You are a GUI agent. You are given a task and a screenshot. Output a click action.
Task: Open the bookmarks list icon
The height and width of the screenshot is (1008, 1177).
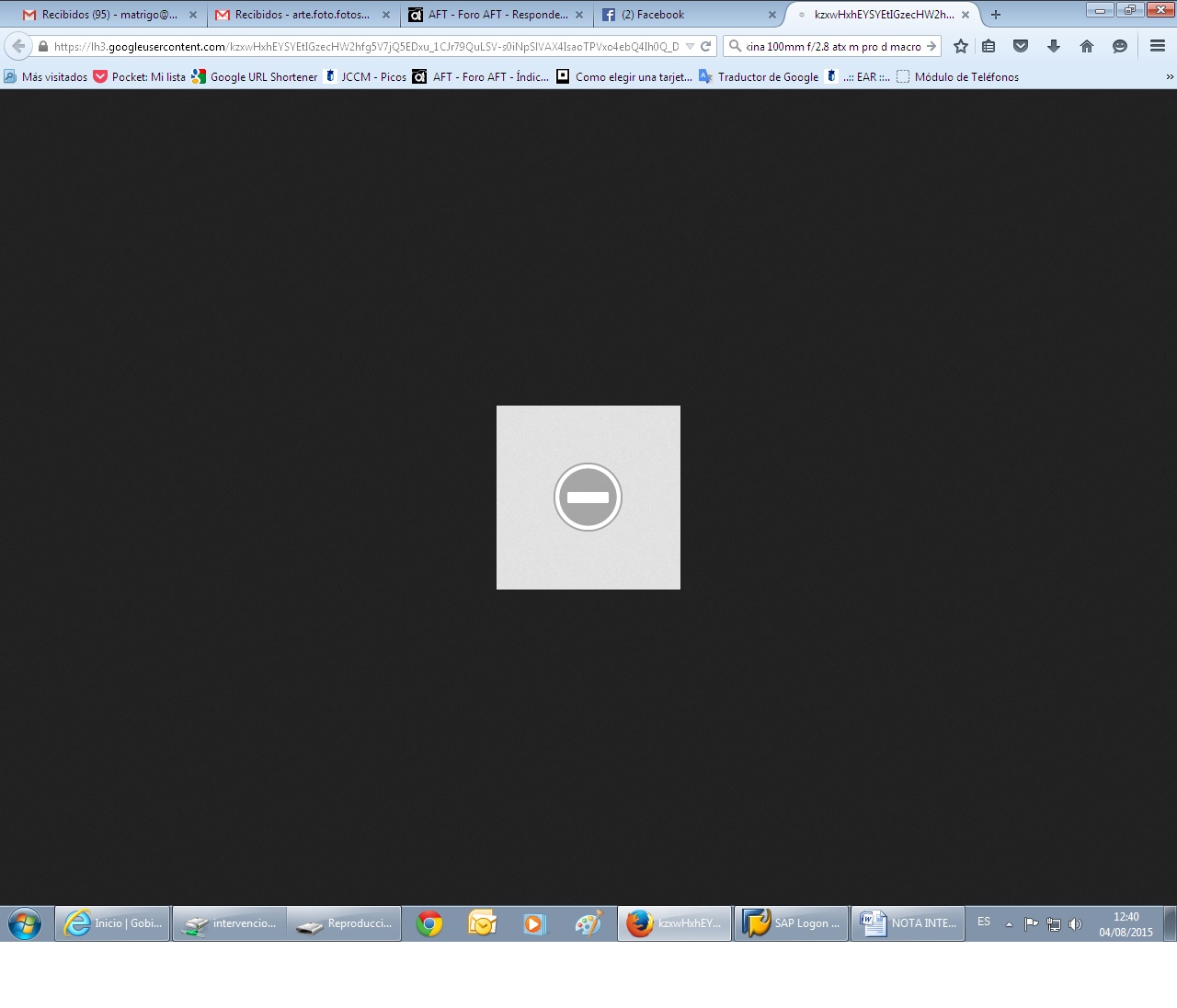[x=988, y=46]
